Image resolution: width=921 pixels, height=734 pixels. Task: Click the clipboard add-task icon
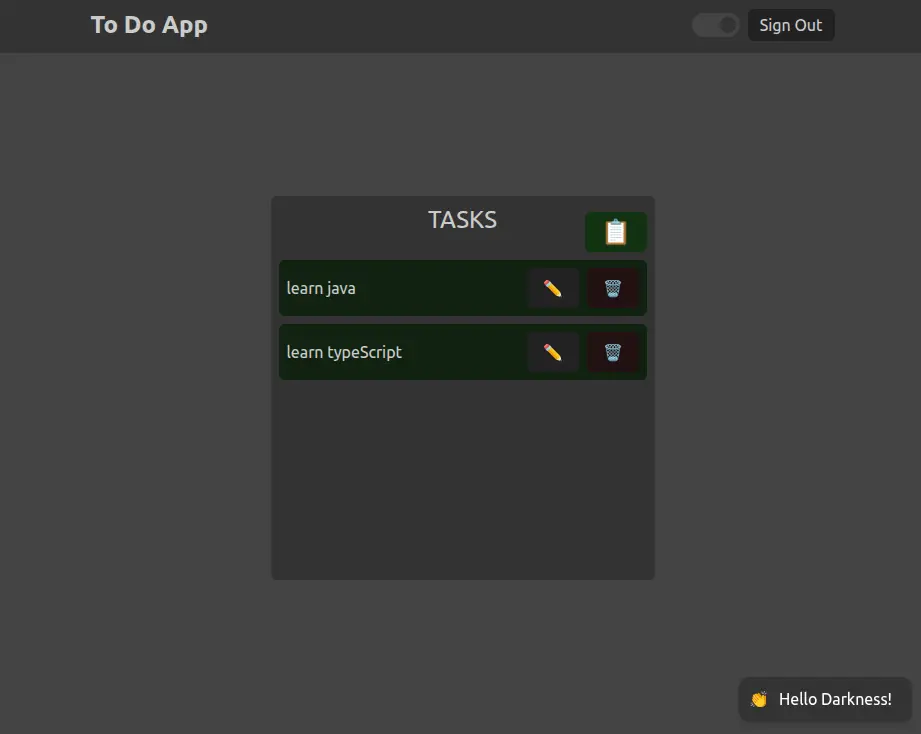tap(615, 232)
